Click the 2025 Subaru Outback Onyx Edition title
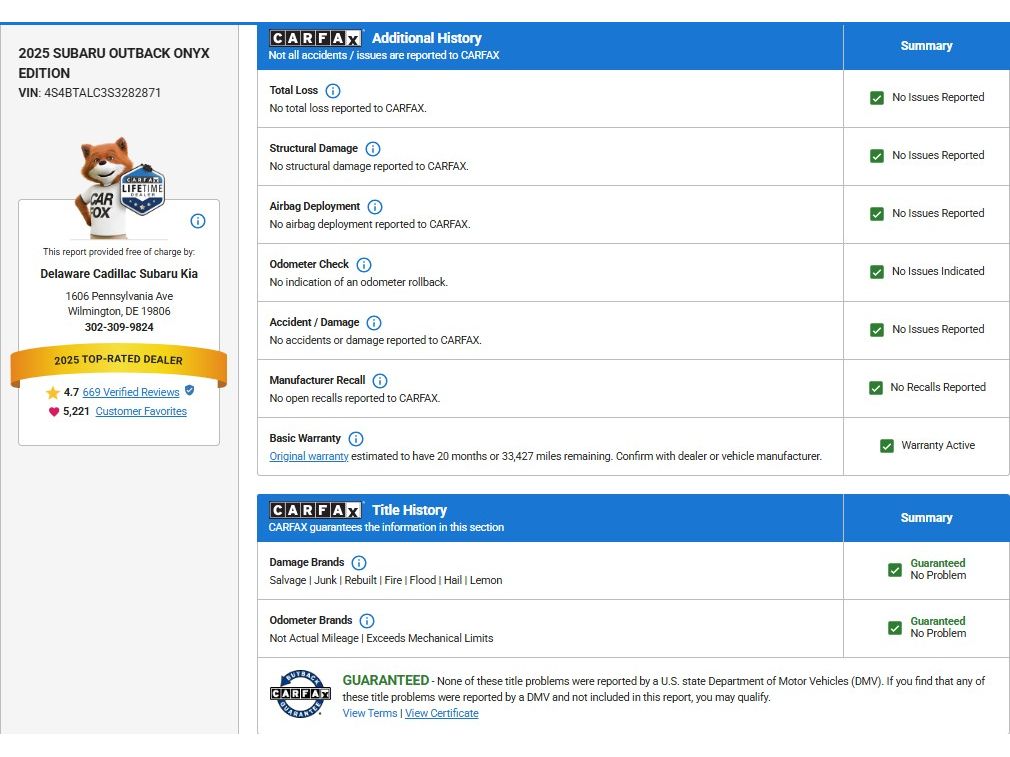Screen dimensions: 1010x757 coord(114,63)
